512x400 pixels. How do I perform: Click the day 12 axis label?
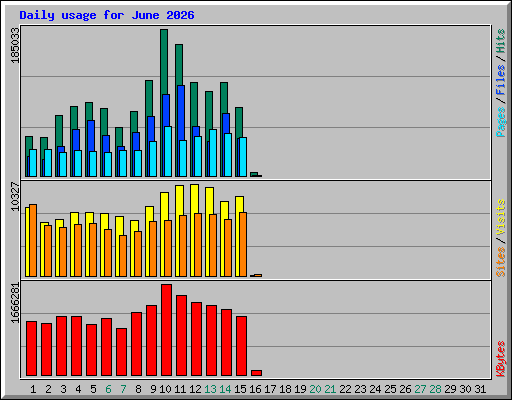click(195, 389)
